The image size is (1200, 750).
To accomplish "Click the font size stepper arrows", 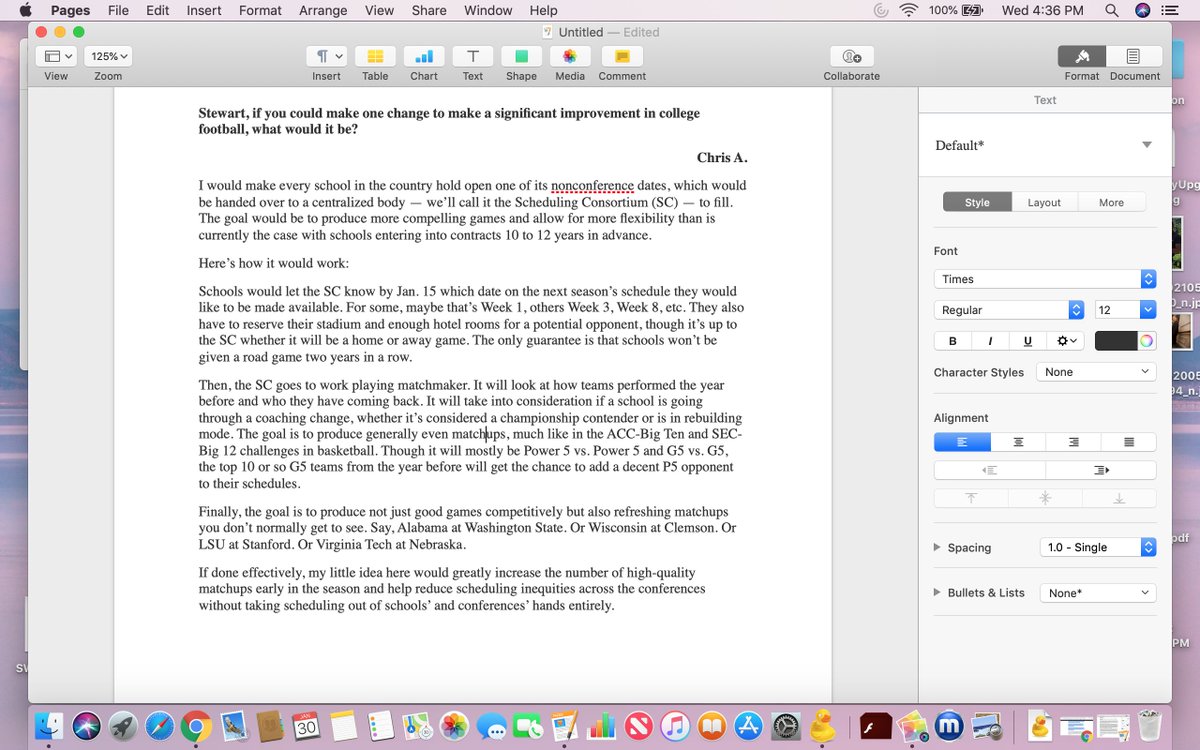I will [x=1149, y=310].
